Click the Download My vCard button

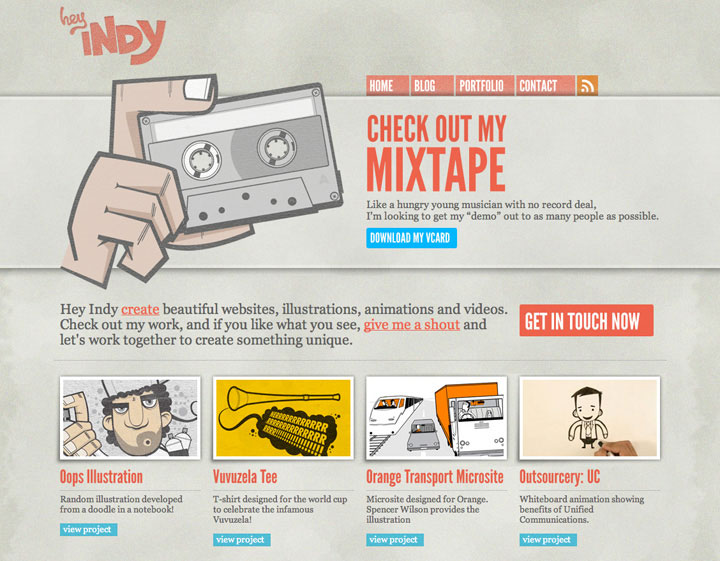[x=411, y=238]
